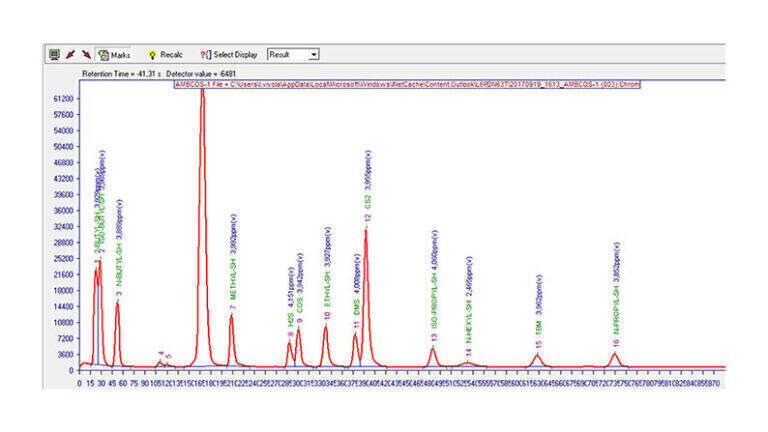The width and height of the screenshot is (768, 432).
Task: Click peak number 5 marker
Action: 168,357
